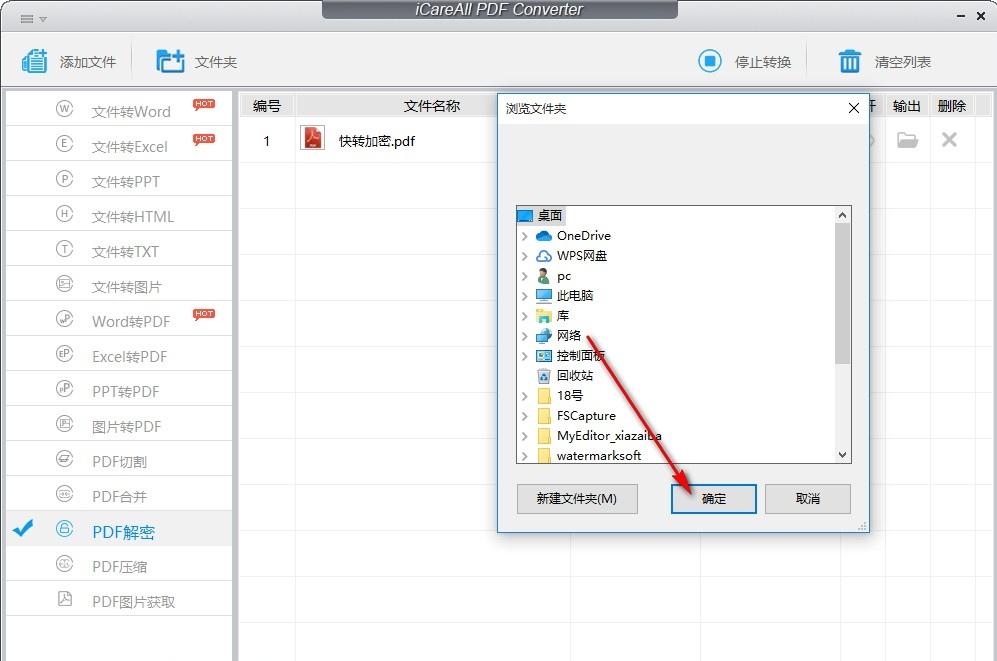Screen dimensions: 997x661
Task: Expand the 此电脑 tree node
Action: [525, 296]
